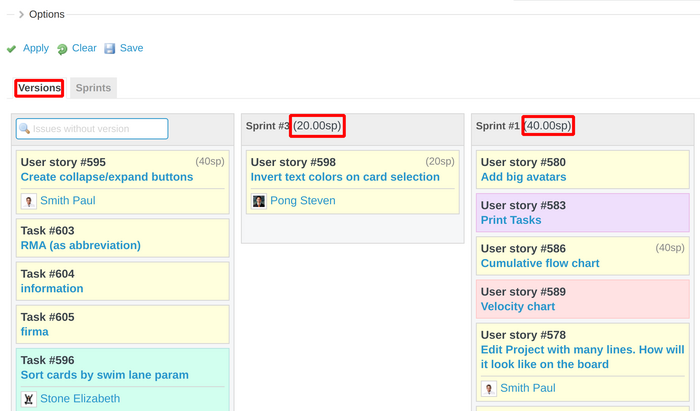
Task: Click Smith Paul's avatar on story #578
Action: pyautogui.click(x=489, y=389)
